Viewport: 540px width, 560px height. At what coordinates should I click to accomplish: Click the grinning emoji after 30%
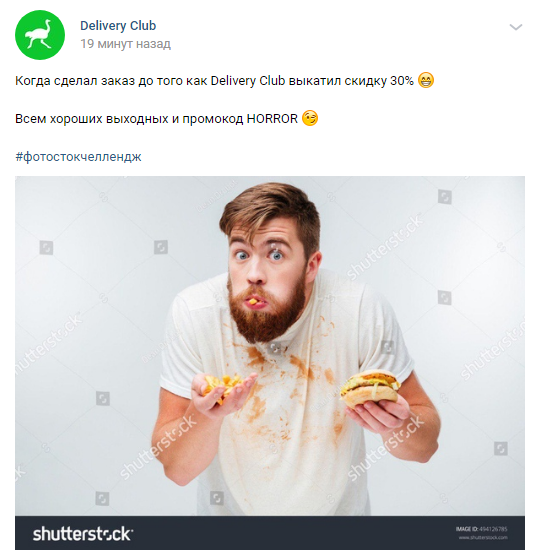click(x=426, y=80)
